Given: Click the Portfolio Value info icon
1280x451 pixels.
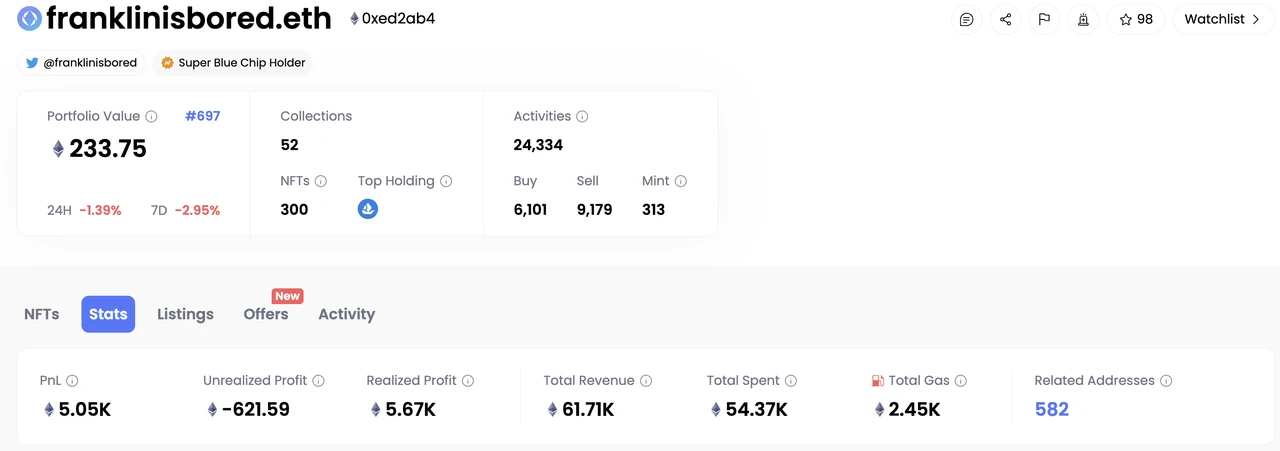Looking at the screenshot, I should click(152, 116).
